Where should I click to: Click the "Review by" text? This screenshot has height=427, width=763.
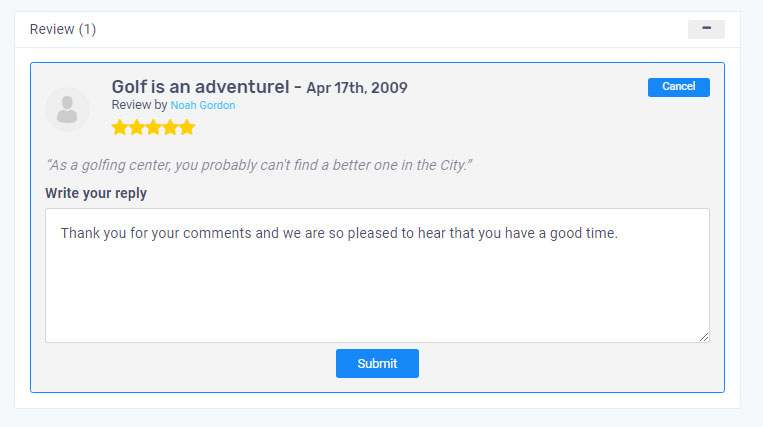click(140, 105)
